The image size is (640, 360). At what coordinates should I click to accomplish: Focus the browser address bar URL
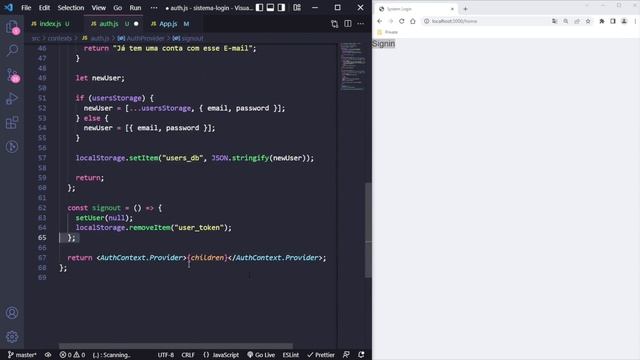(454, 21)
